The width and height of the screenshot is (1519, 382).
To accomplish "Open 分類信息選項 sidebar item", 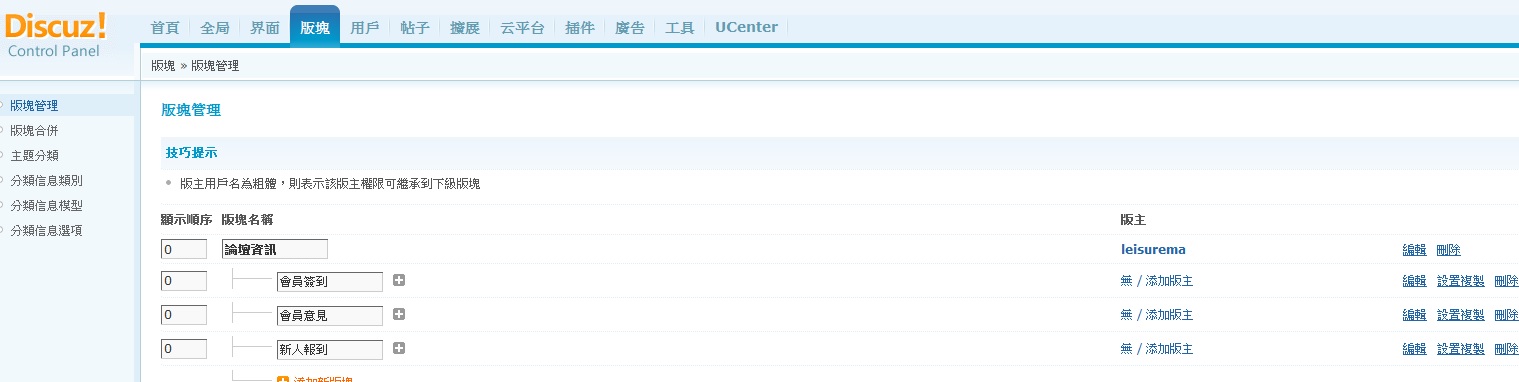I will (x=46, y=230).
